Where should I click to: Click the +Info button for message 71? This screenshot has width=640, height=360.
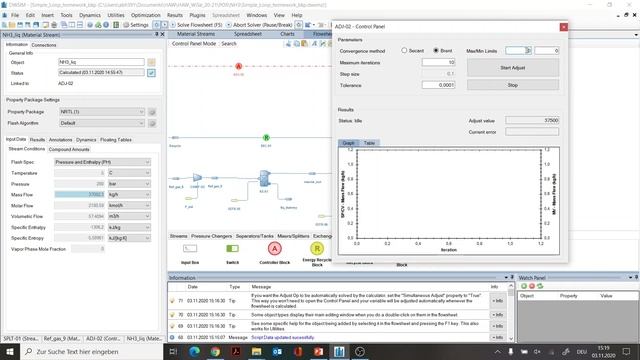[x=497, y=301]
